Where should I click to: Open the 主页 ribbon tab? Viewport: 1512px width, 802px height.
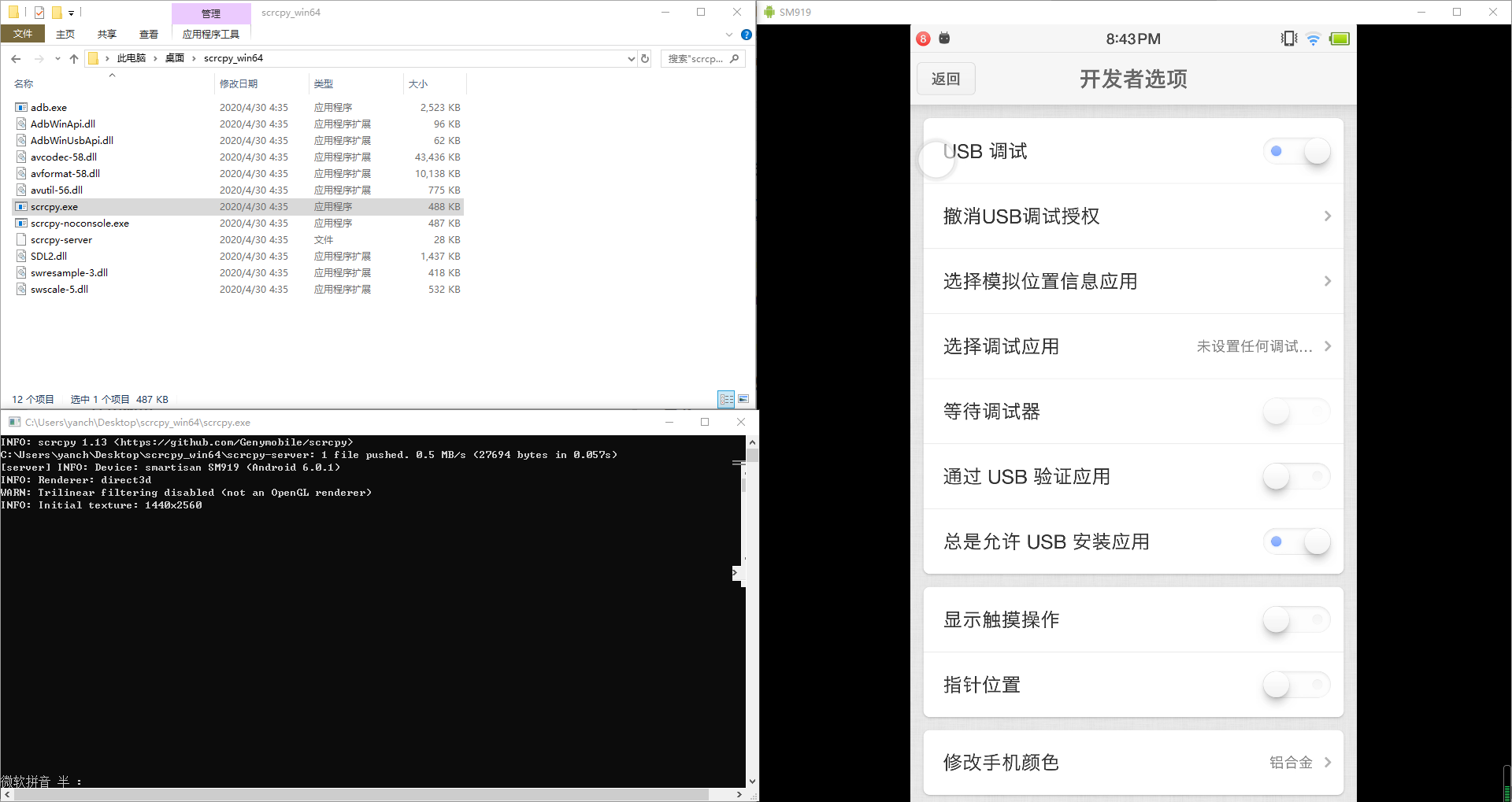(x=65, y=34)
